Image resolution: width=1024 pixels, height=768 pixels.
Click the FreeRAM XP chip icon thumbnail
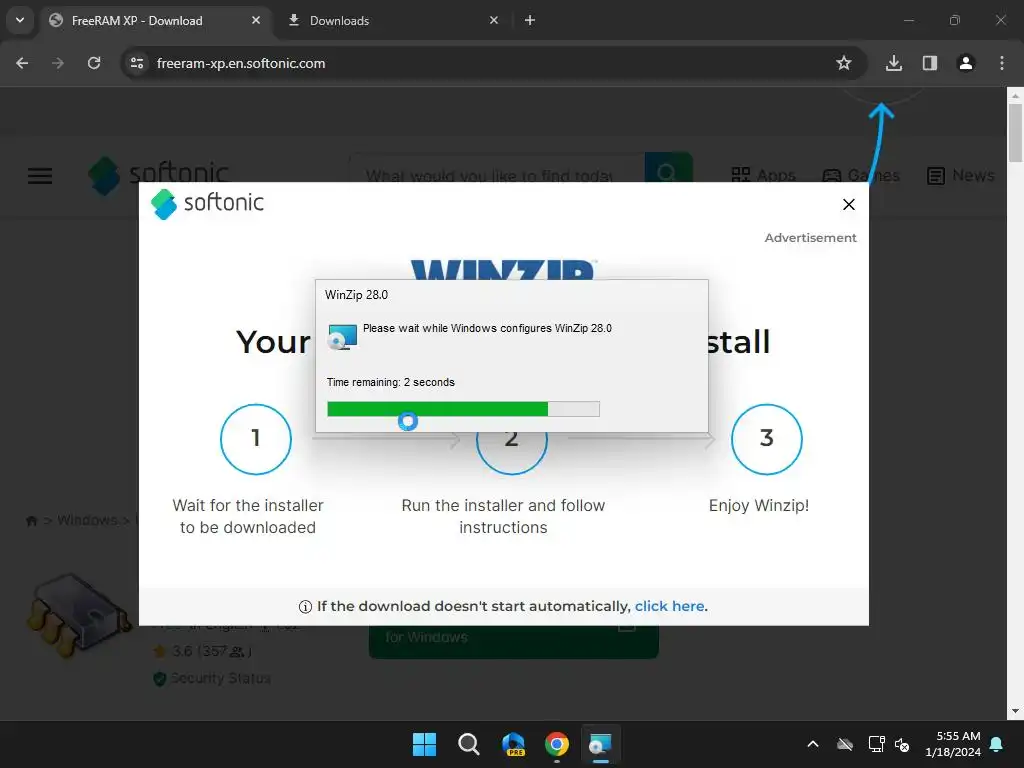coord(78,615)
